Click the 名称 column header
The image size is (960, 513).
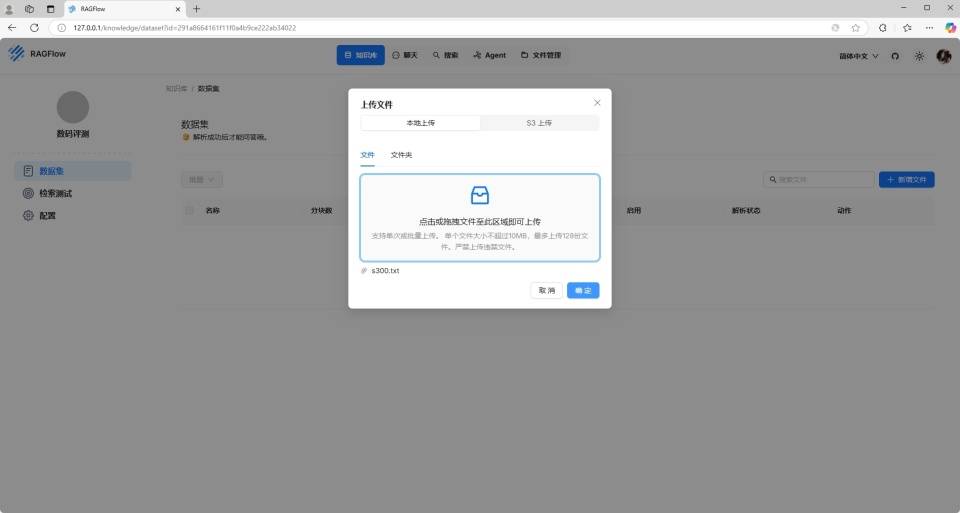click(212, 211)
